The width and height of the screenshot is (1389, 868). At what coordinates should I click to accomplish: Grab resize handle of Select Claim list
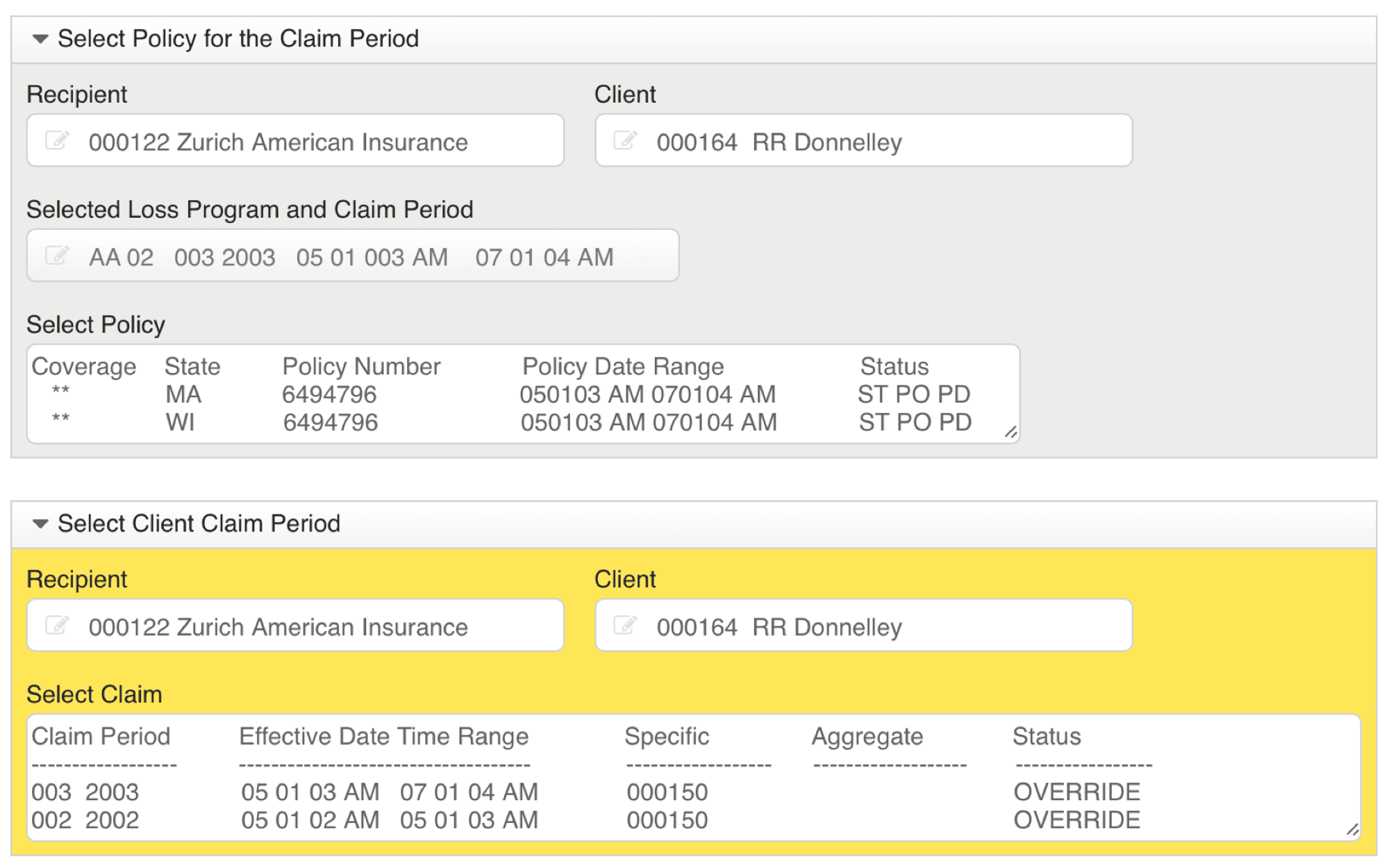[x=1351, y=830]
